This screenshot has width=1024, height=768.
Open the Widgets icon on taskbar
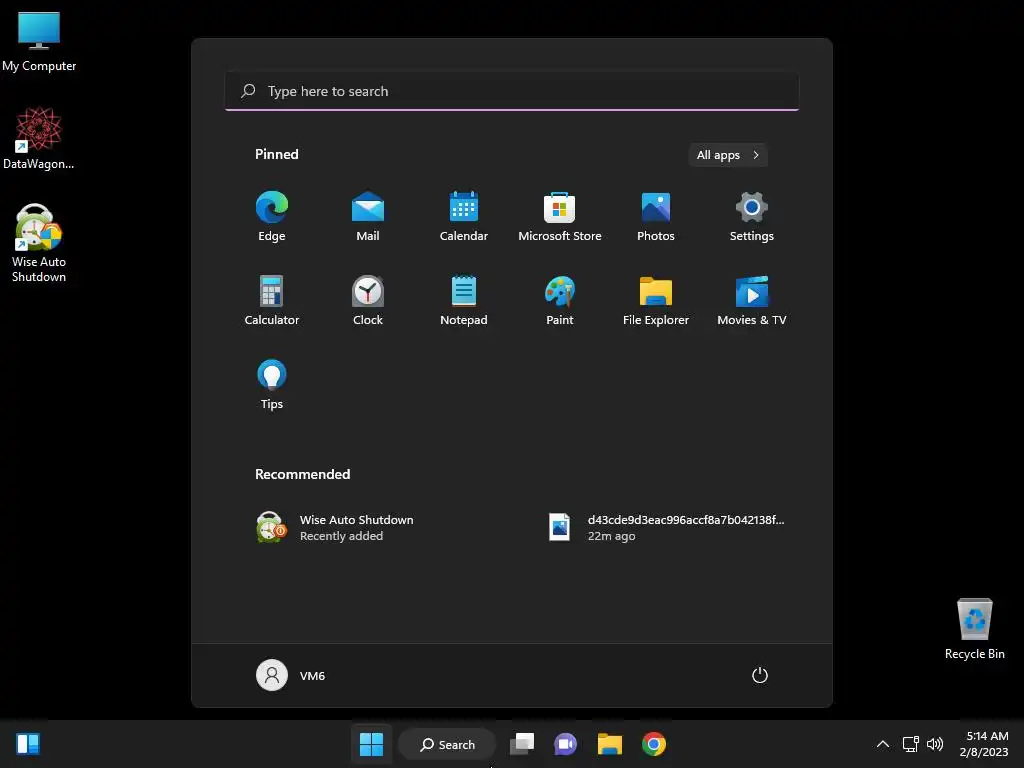coord(28,744)
